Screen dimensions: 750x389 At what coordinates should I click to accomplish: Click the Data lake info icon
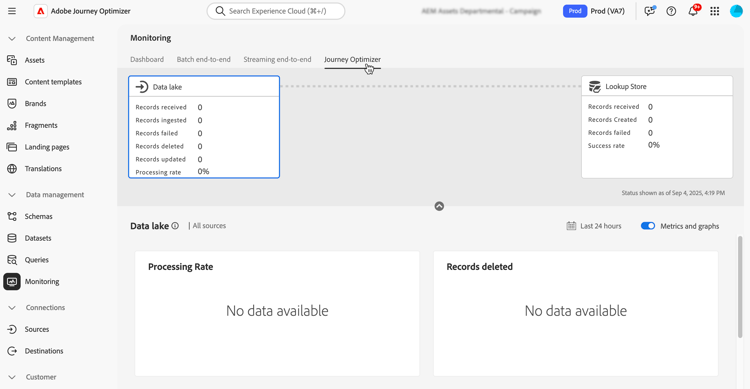175,226
